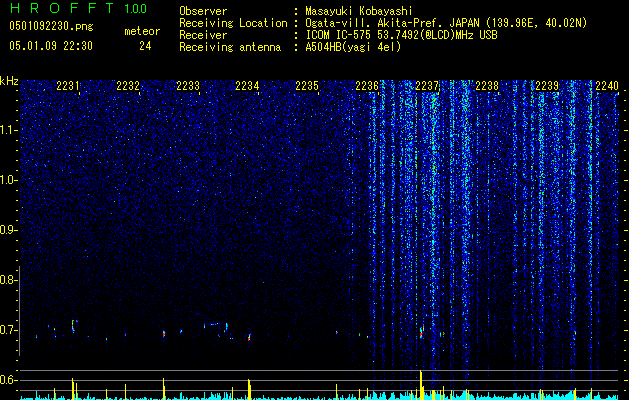This screenshot has height=400, width=629.
Task: Click the 2233 time marker
Action: coord(188,86)
